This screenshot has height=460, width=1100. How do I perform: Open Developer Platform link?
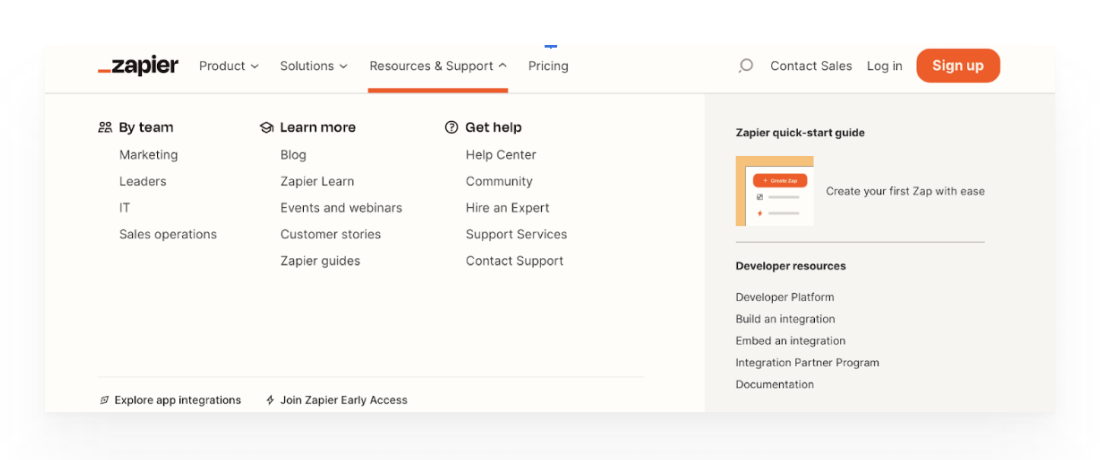784,297
